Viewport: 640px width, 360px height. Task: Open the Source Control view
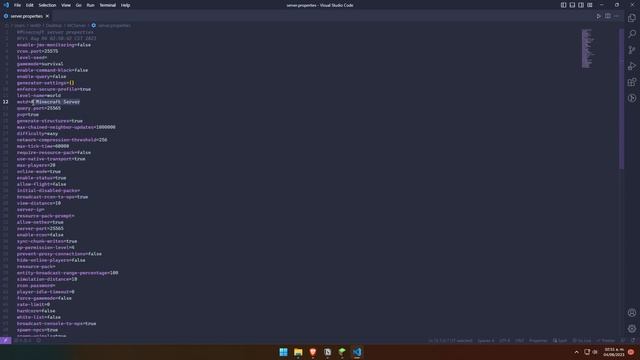632,50
